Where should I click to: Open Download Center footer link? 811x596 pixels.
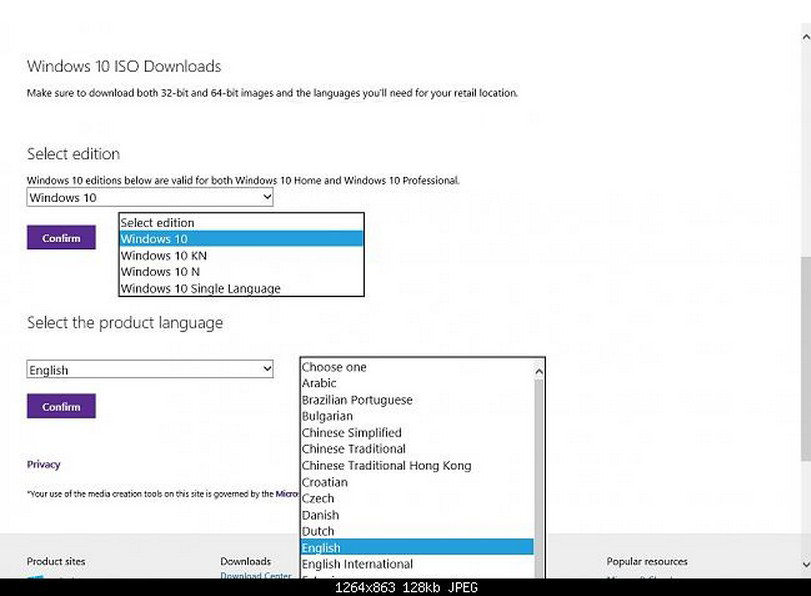click(256, 575)
